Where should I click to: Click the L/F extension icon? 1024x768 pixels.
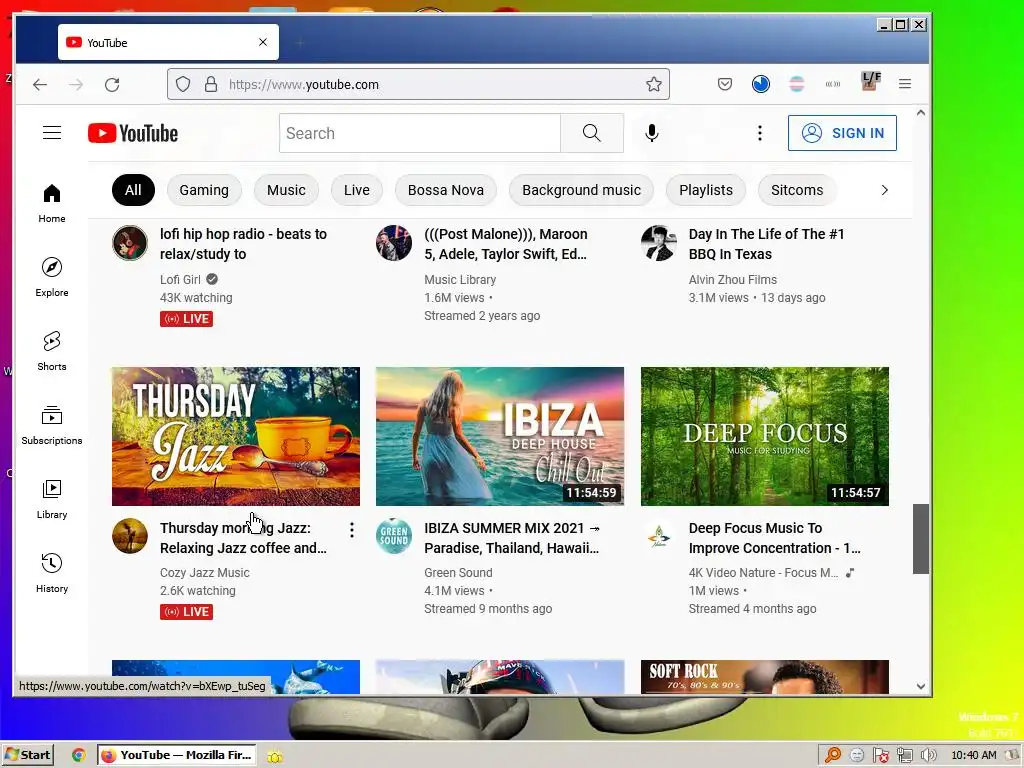pos(869,82)
